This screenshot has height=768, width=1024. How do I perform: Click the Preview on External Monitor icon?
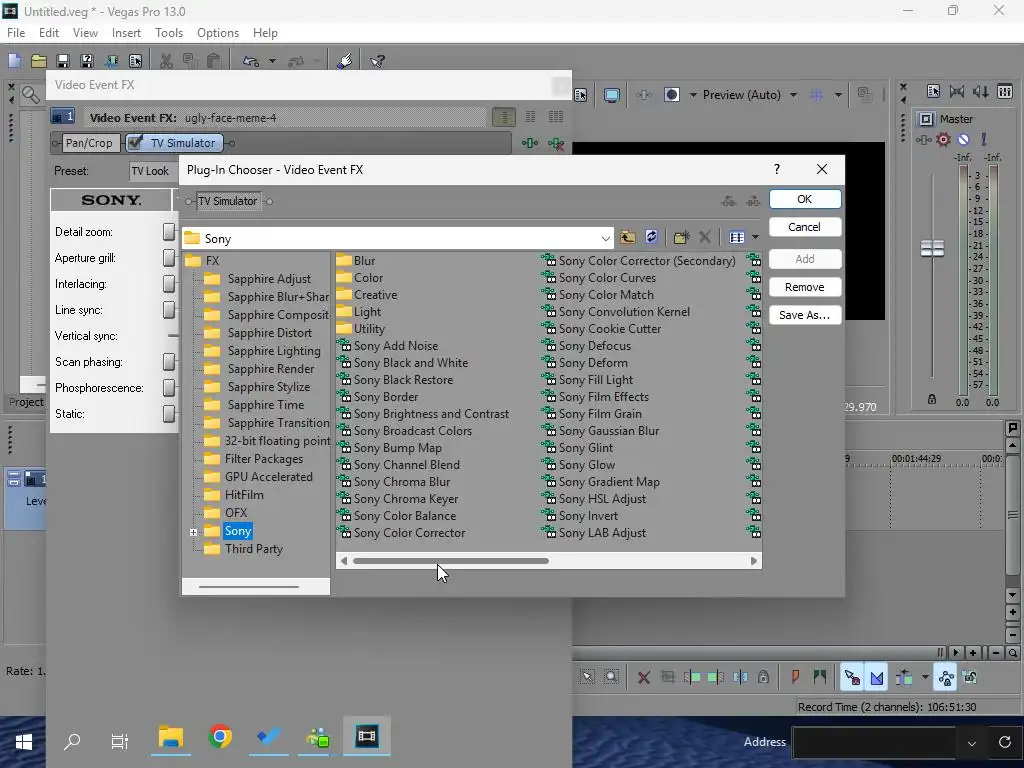611,95
